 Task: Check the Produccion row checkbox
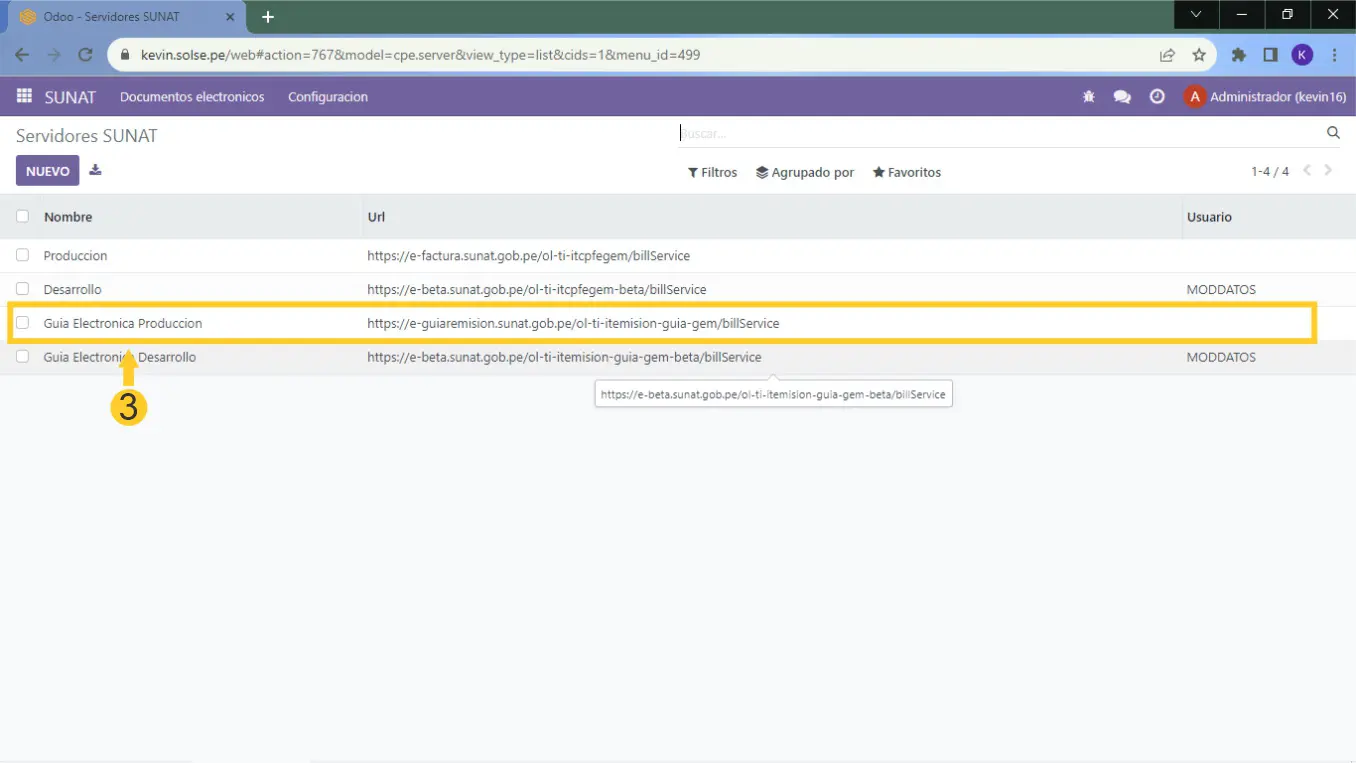23,255
